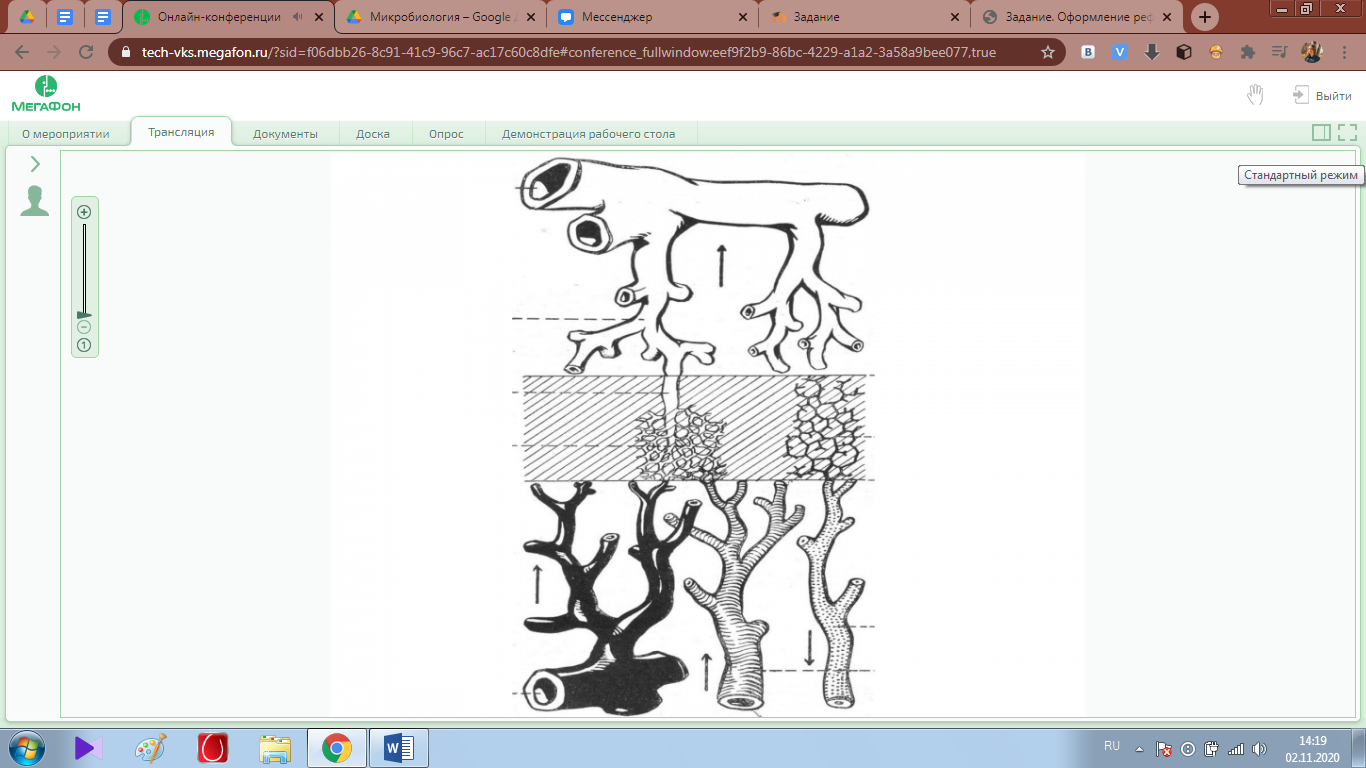The width and height of the screenshot is (1366, 768).
Task: Zoom out with the minus icon
Action: [x=84, y=327]
